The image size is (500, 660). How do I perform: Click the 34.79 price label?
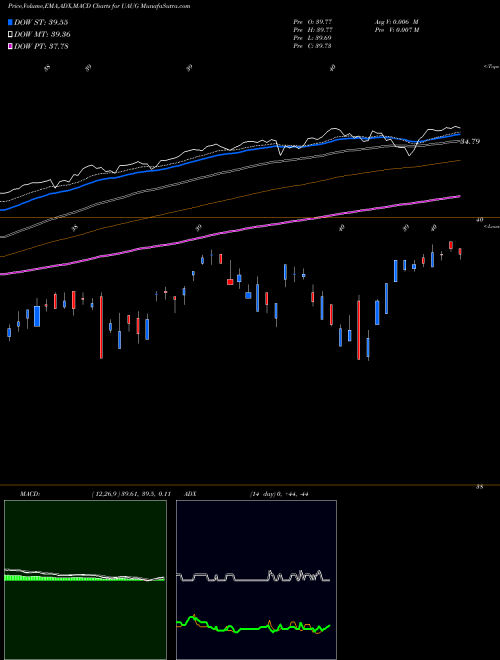click(x=470, y=141)
